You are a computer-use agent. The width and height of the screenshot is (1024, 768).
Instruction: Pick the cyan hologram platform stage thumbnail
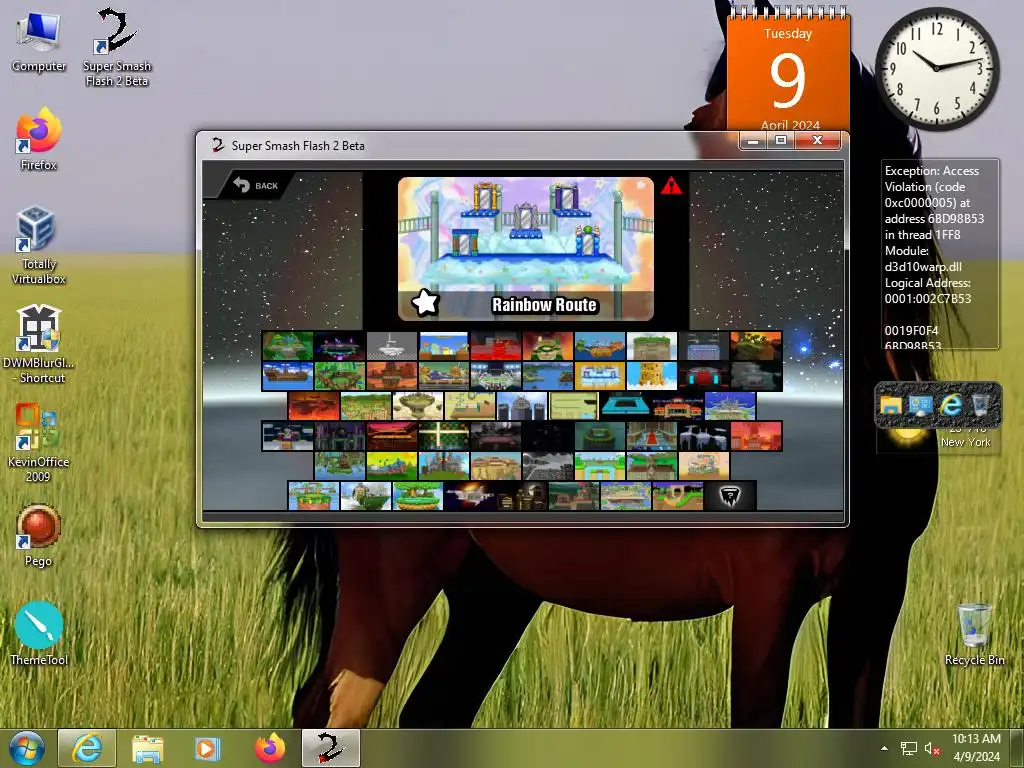pyautogui.click(x=626, y=406)
